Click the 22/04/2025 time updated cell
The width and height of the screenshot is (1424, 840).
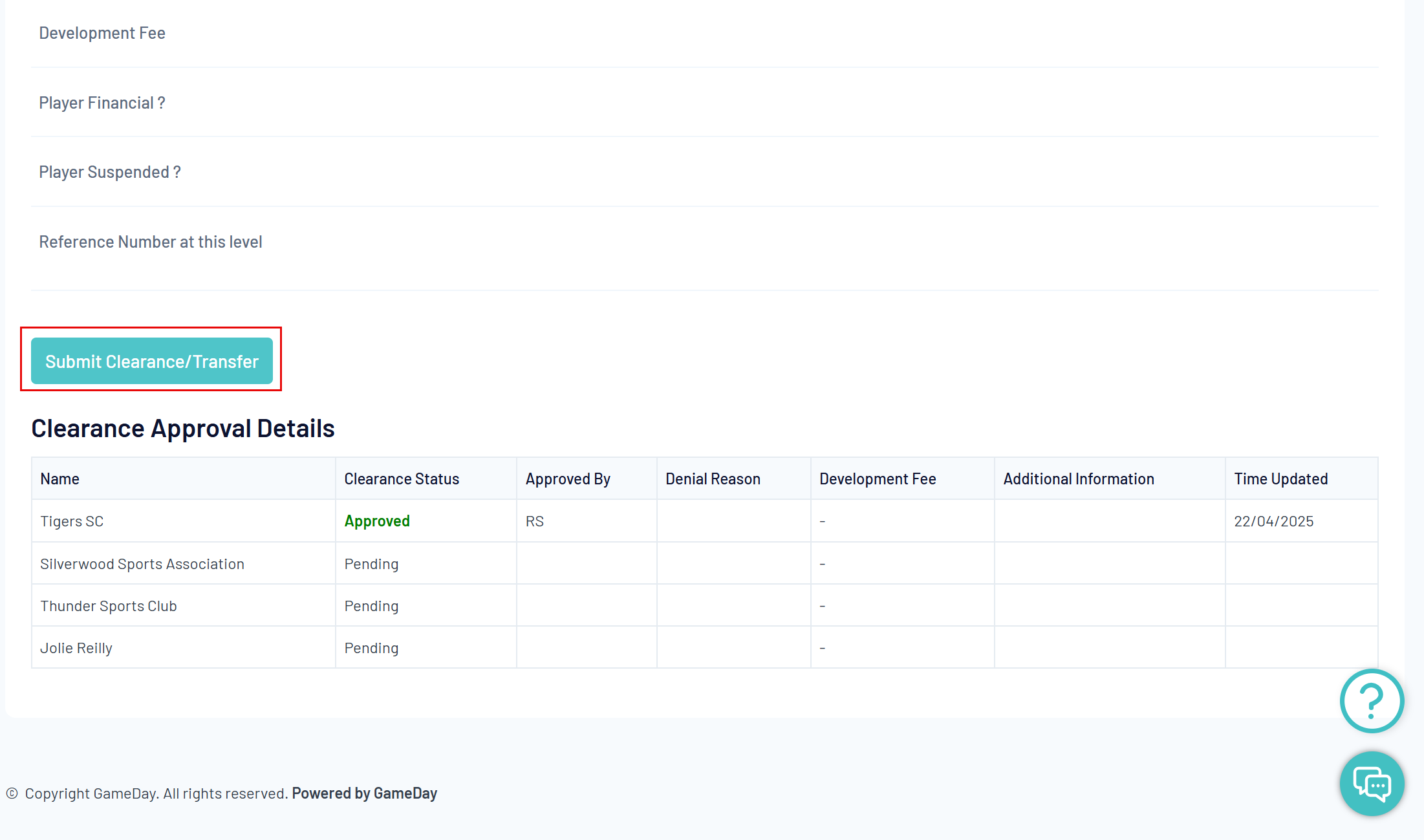coord(1273,521)
